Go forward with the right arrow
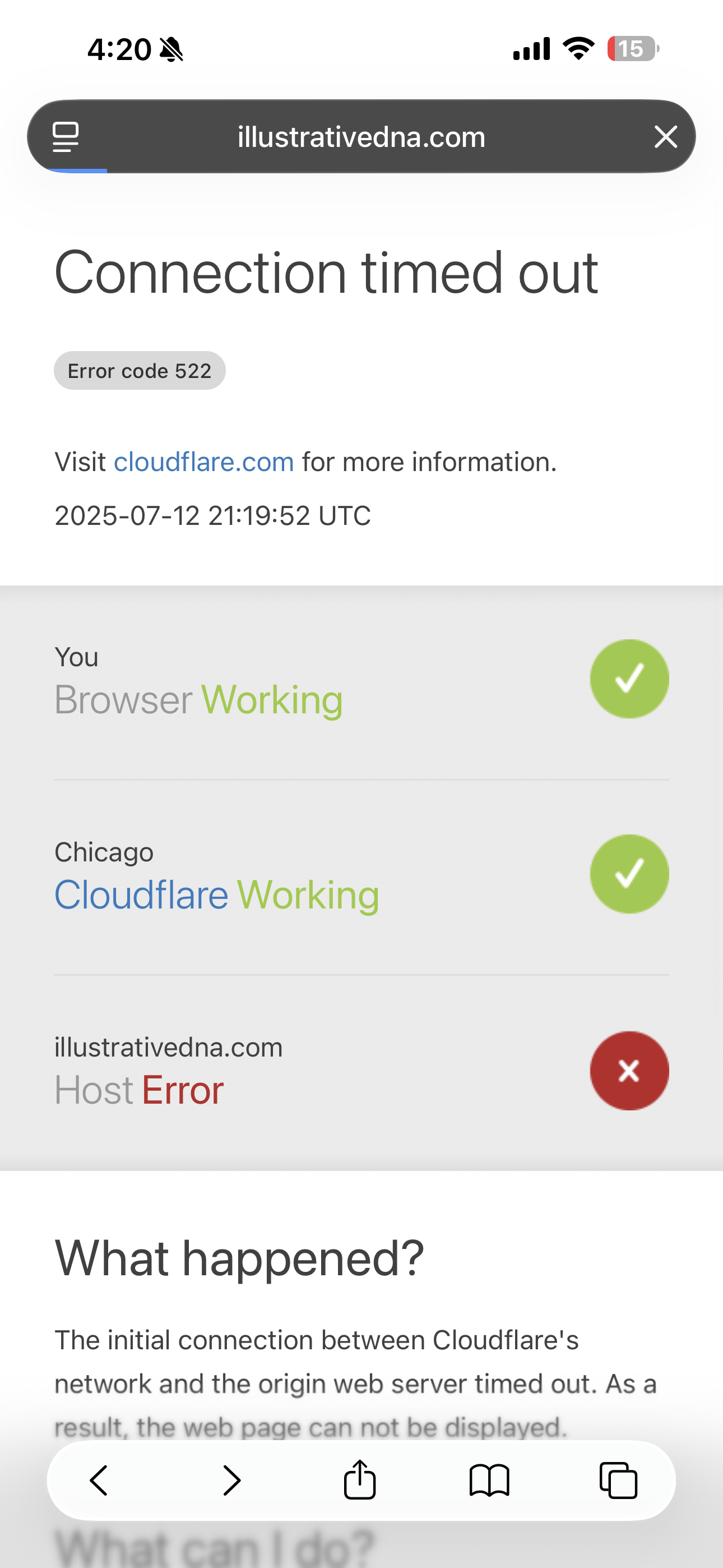The height and width of the screenshot is (1568, 723). (x=231, y=1480)
